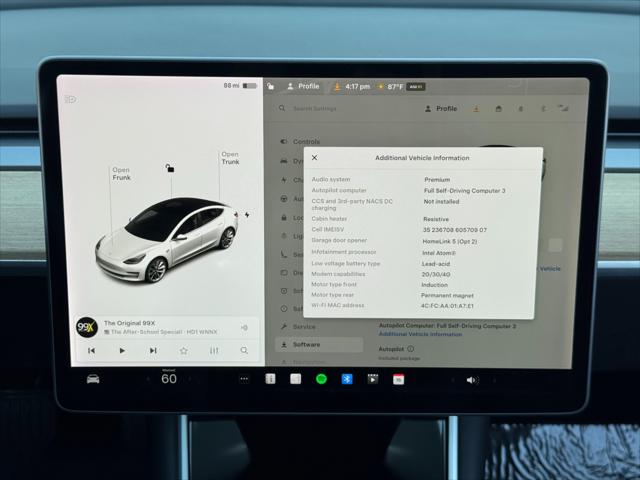Select the Lead-acid battery type value
This screenshot has height=480, width=640.
coord(436,264)
